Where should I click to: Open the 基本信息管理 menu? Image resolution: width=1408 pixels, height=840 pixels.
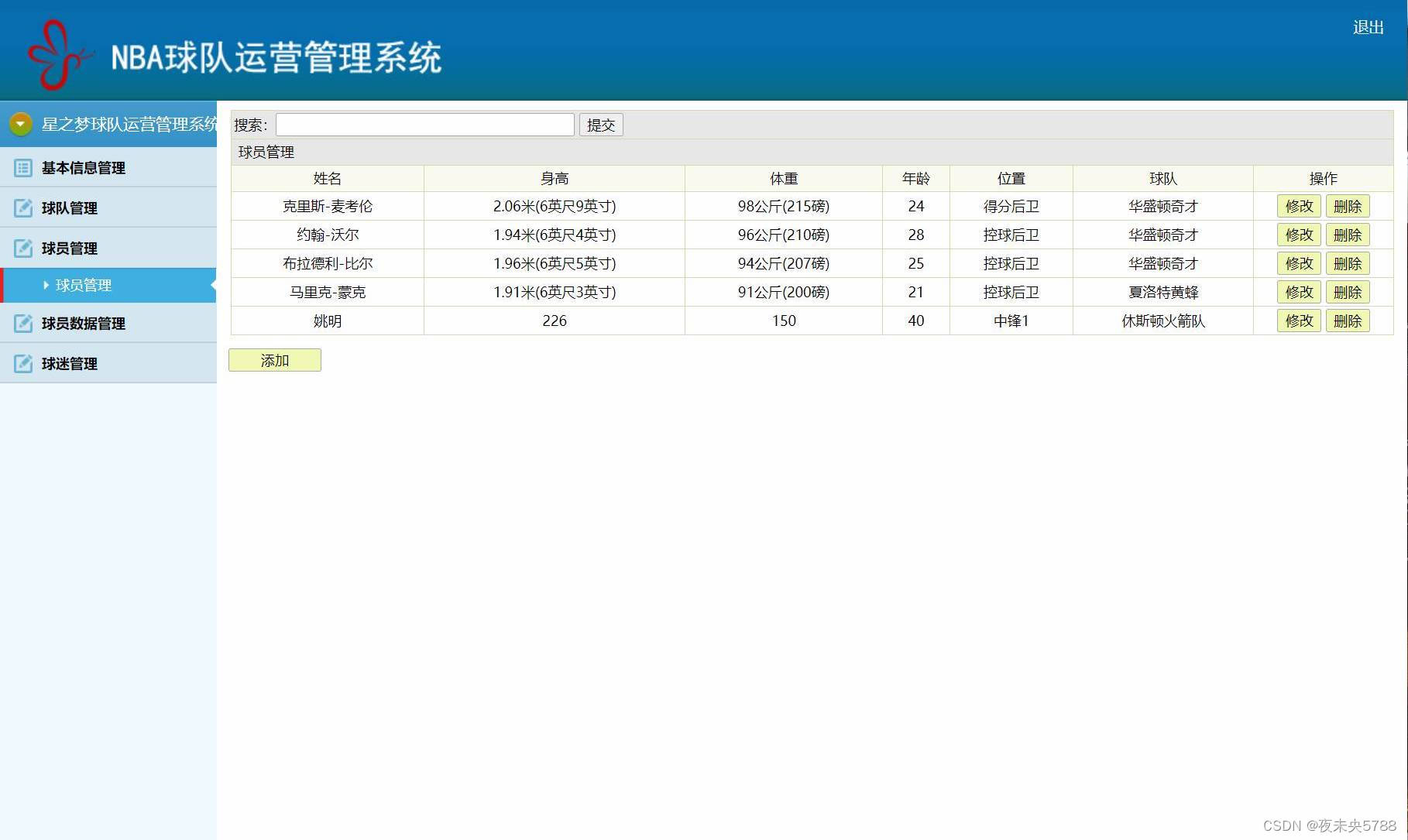pyautogui.click(x=108, y=167)
